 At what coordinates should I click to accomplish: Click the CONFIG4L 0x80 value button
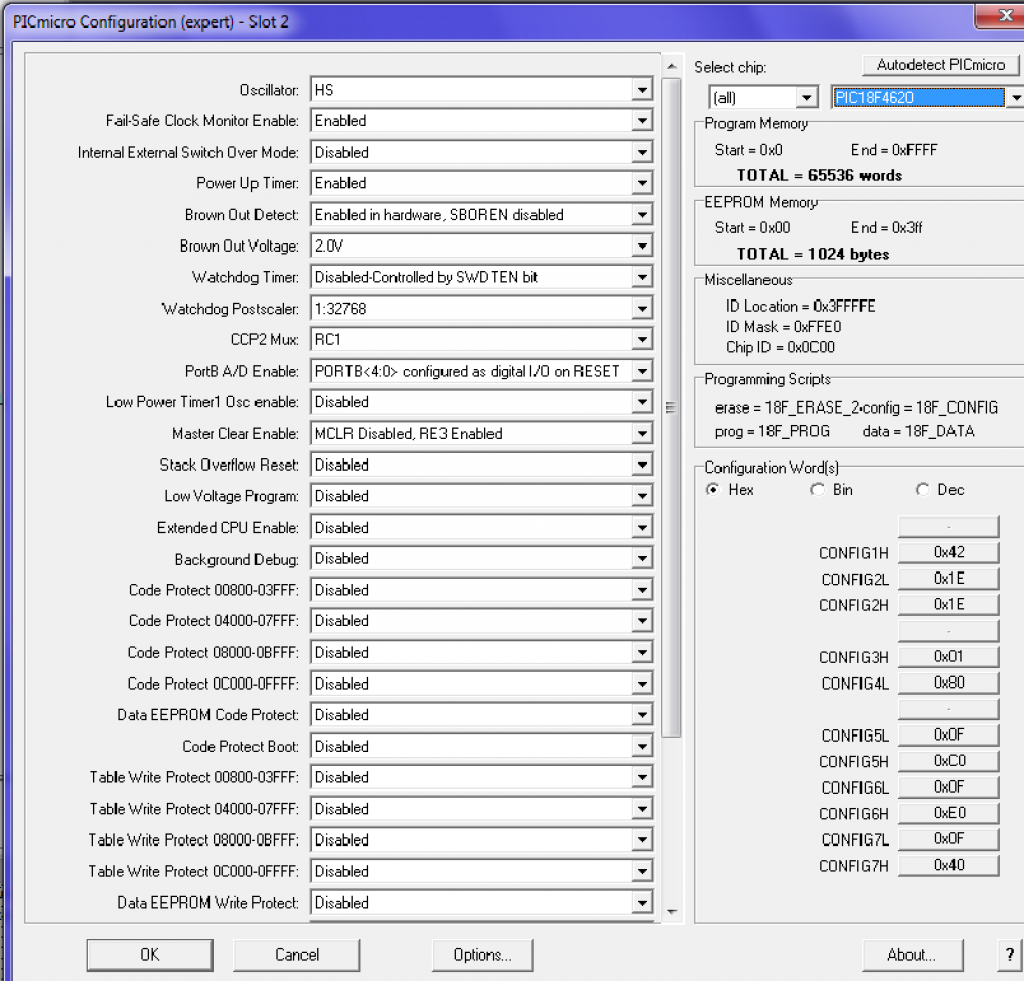[x=948, y=683]
